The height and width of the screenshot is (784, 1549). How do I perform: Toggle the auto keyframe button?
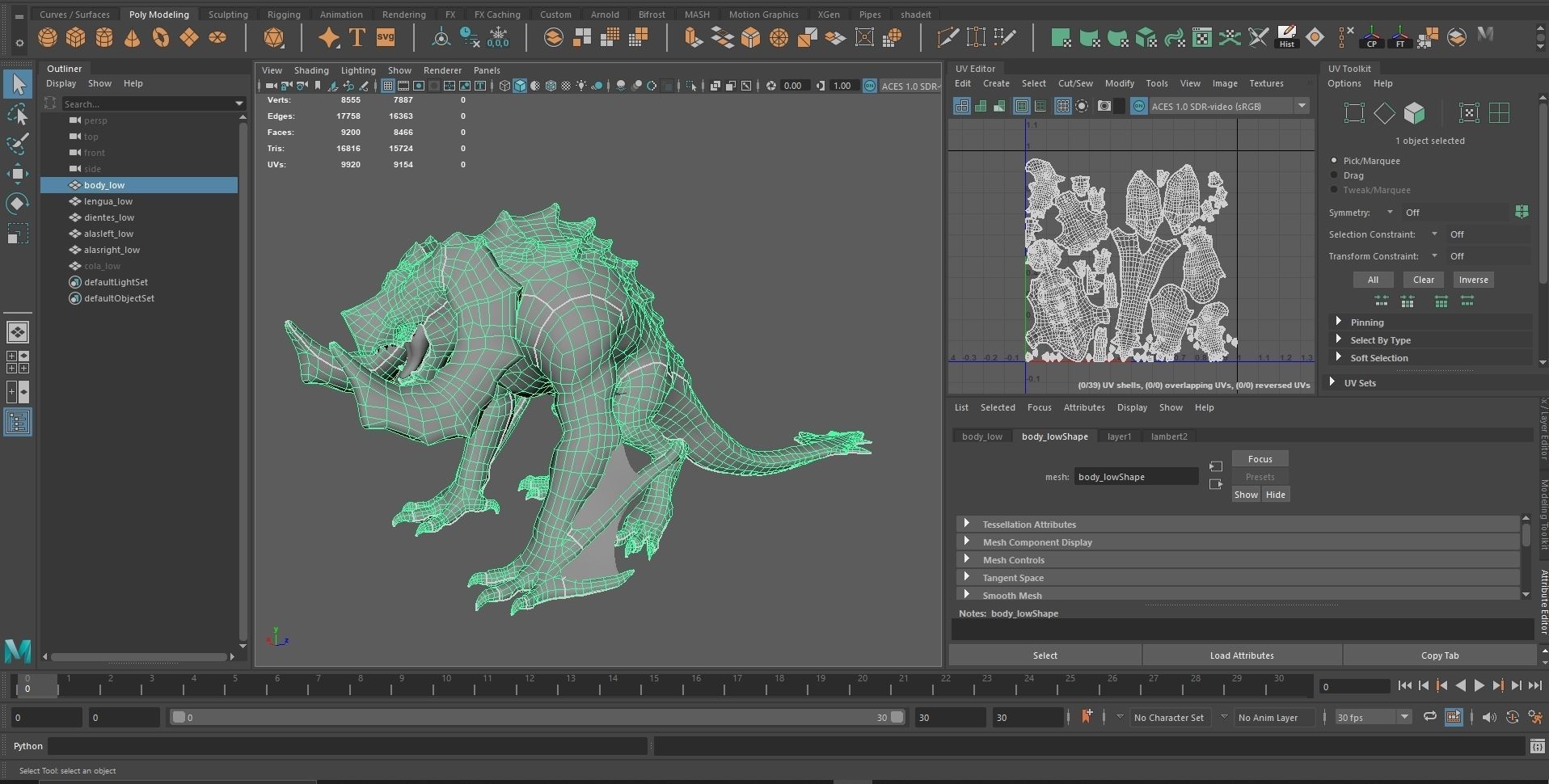[1512, 717]
